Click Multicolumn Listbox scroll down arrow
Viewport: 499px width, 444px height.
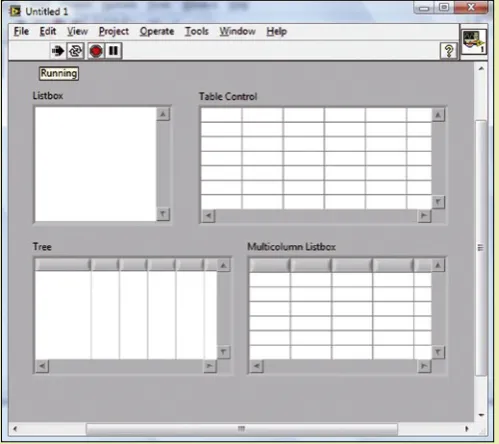click(438, 352)
